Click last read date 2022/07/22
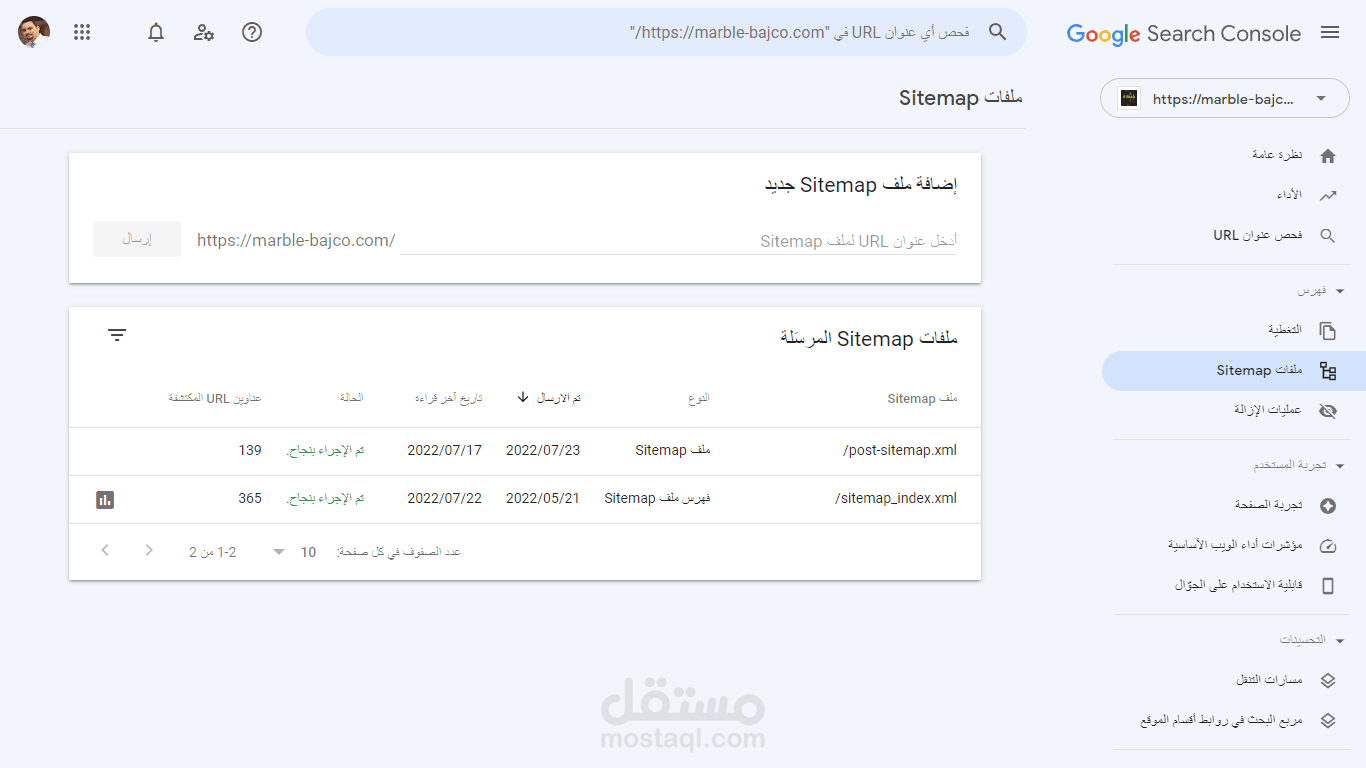1366x768 pixels. point(444,499)
